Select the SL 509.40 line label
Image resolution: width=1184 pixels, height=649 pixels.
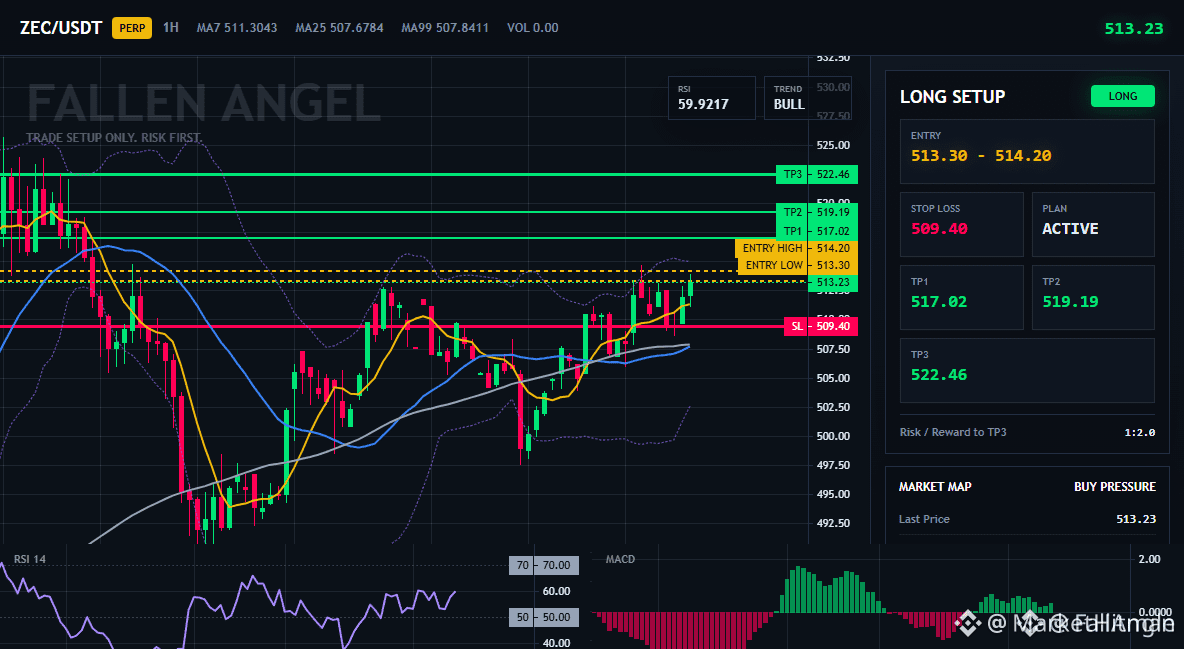pos(821,326)
